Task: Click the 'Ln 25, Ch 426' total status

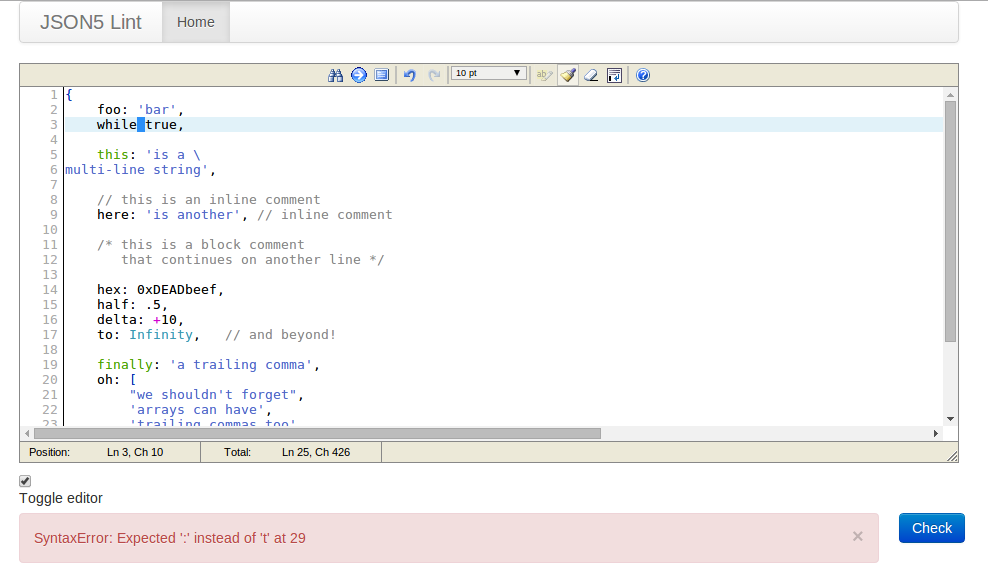Action: (316, 452)
